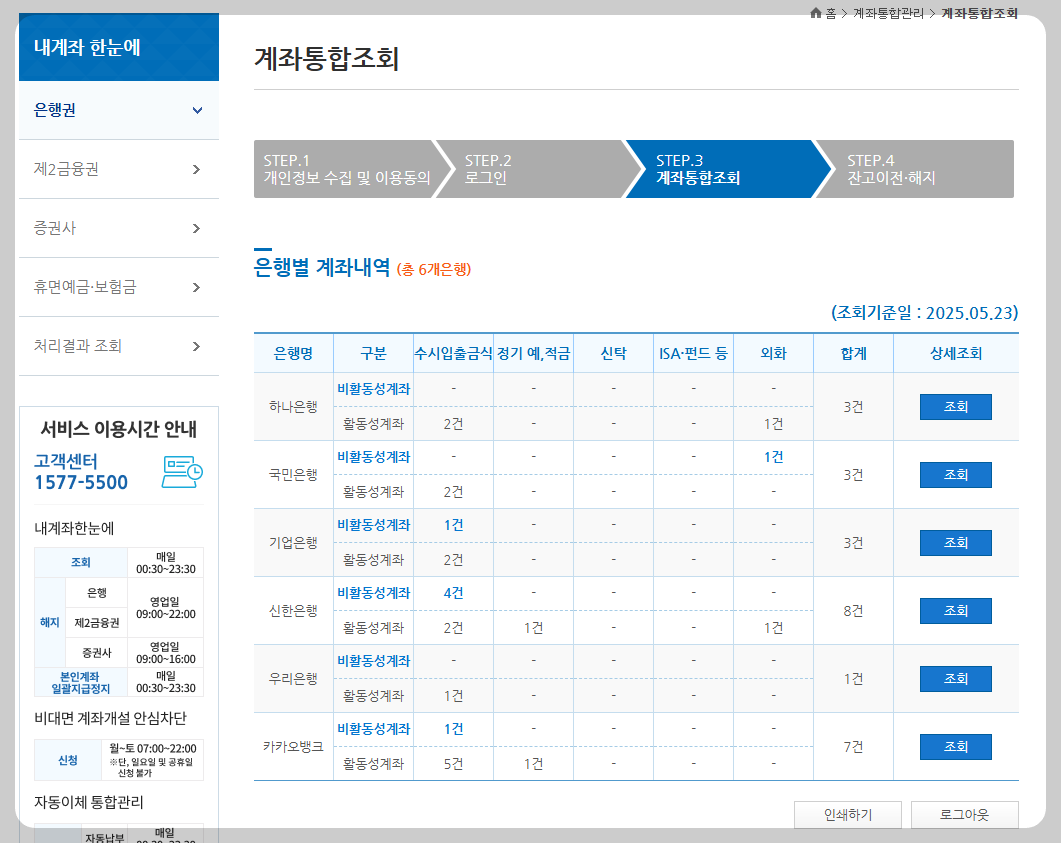
Task: Open the 증권사 sidebar chevron
Action: click(196, 228)
